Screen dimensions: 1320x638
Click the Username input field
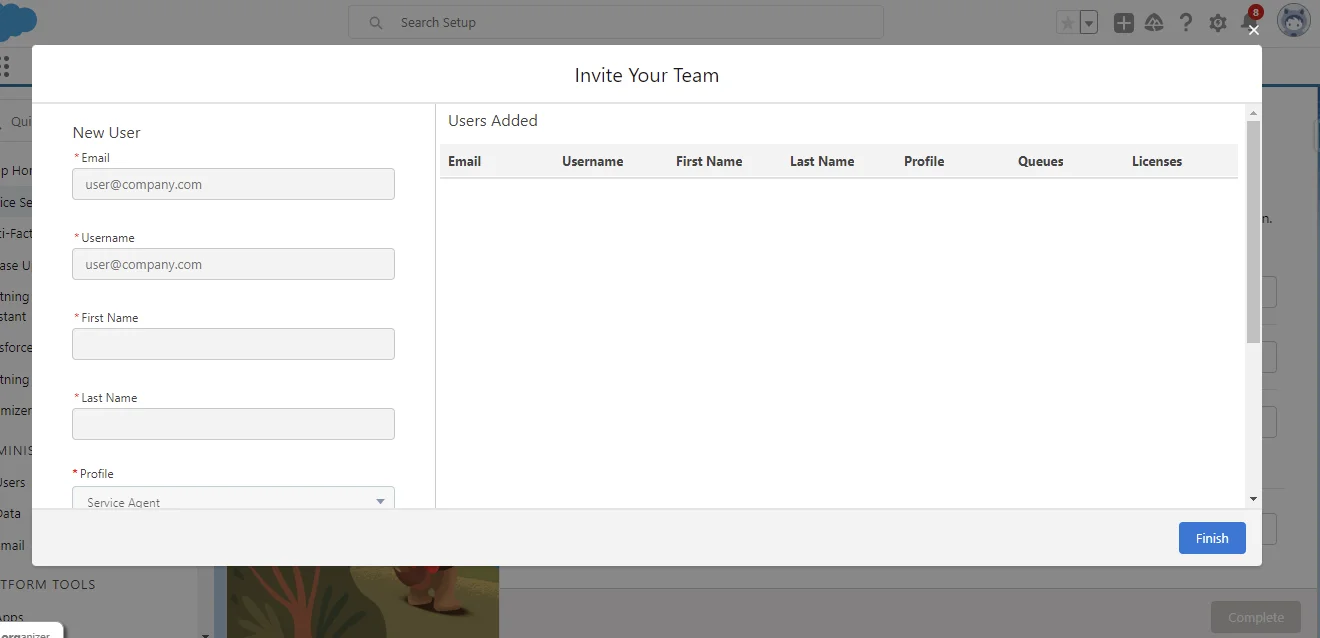click(x=233, y=264)
